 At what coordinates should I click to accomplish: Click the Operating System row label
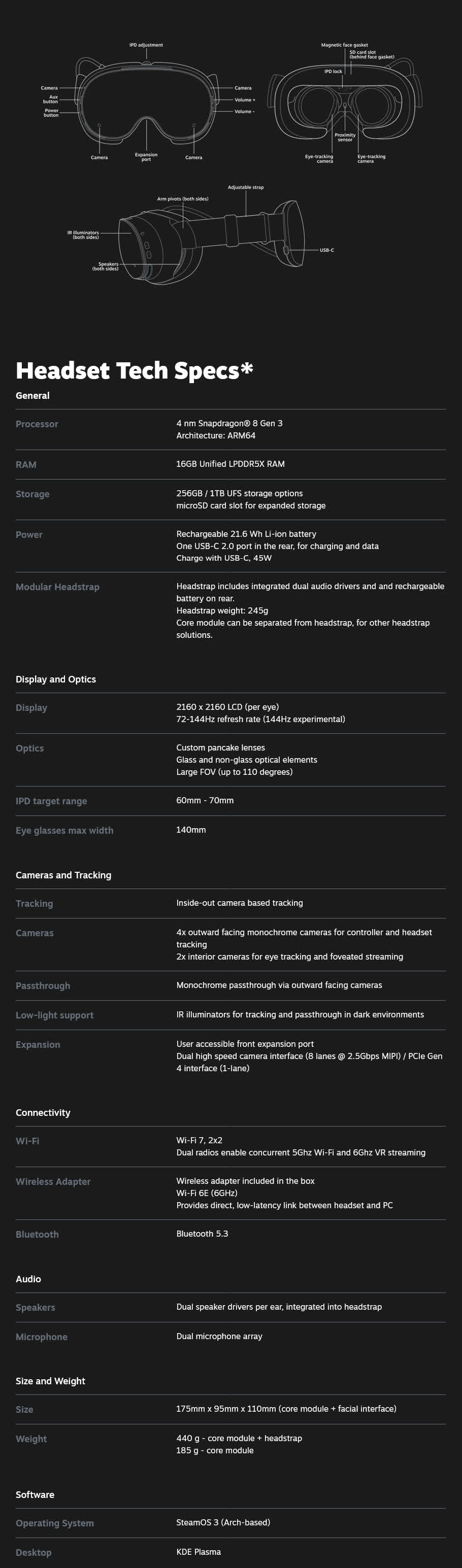(55, 1523)
